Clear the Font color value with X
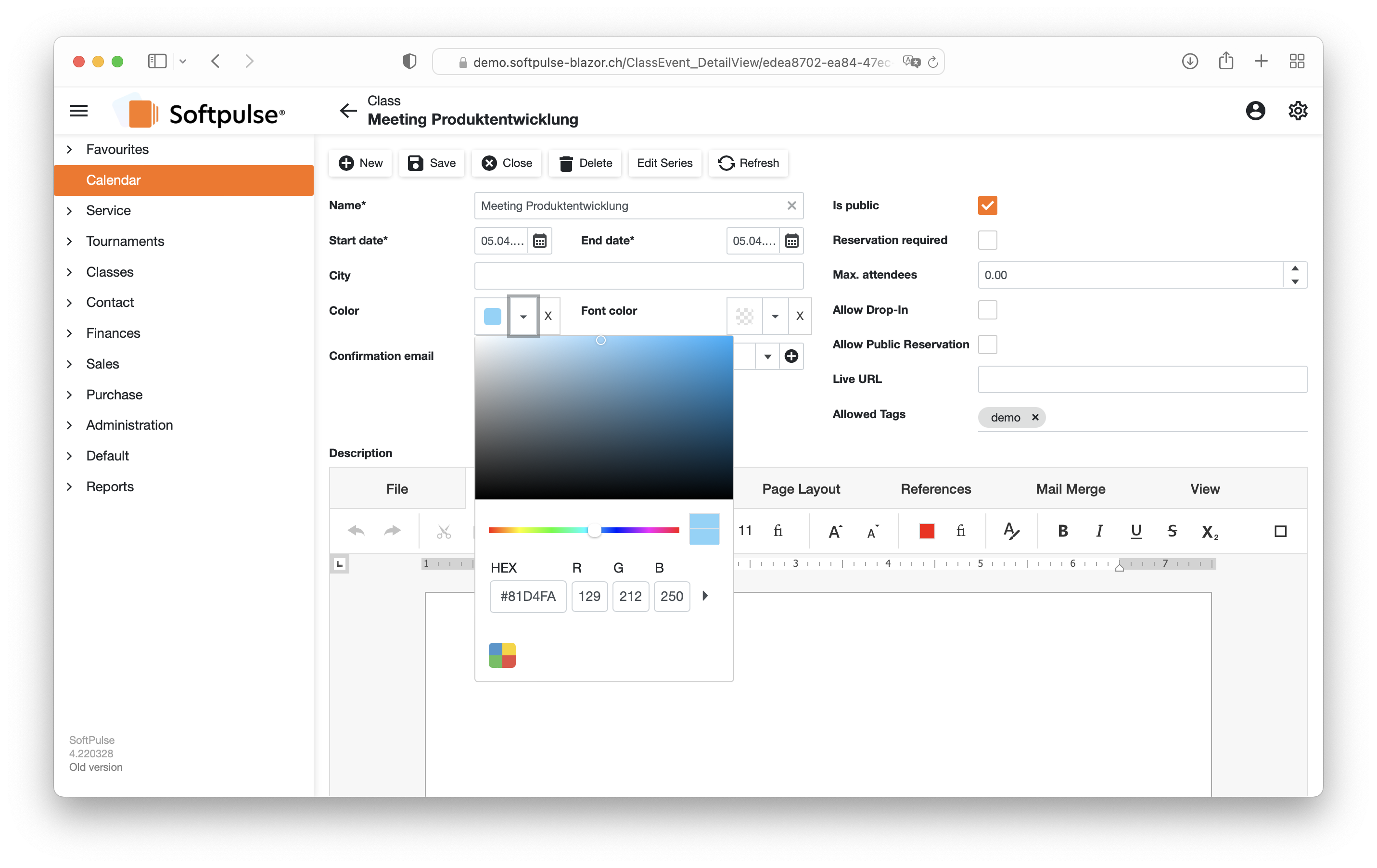 tap(800, 316)
